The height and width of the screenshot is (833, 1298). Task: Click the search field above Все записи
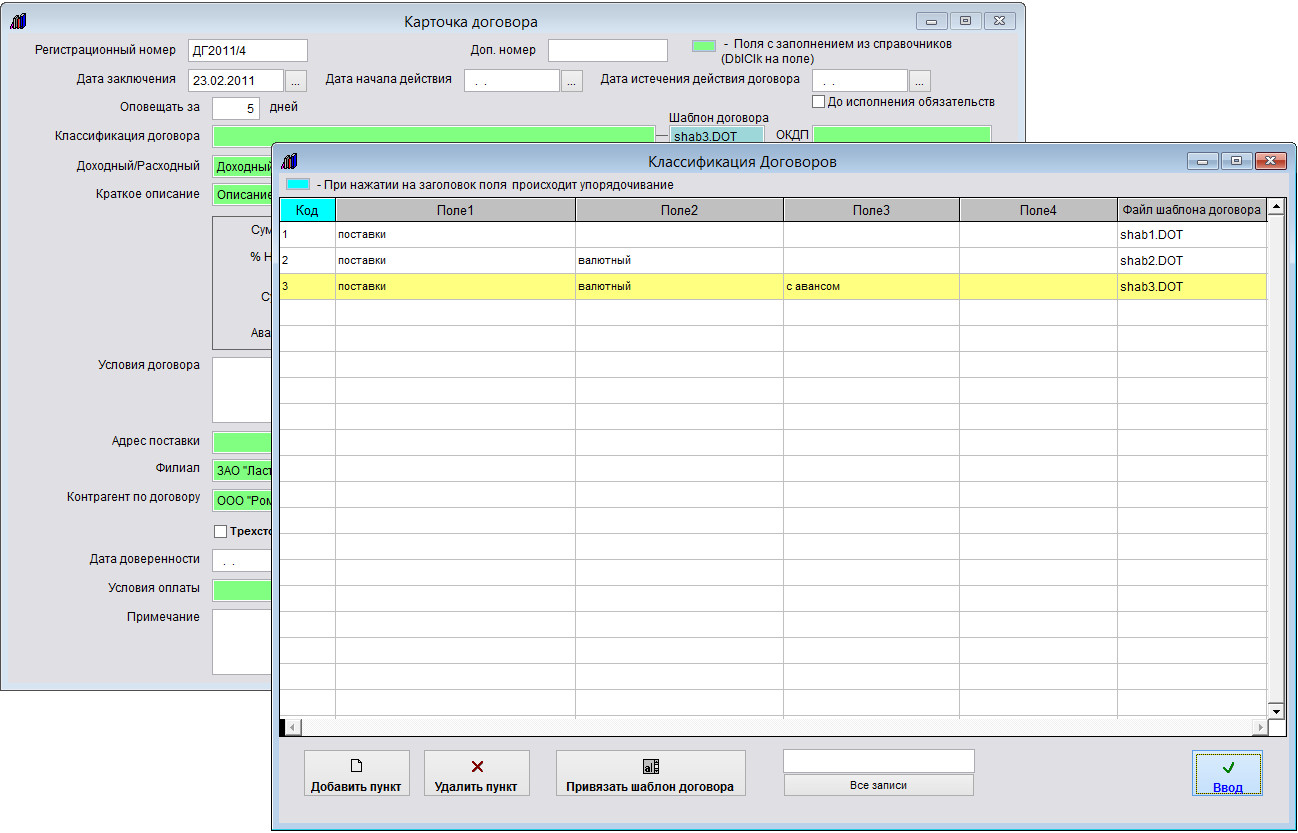pyautogui.click(x=878, y=761)
